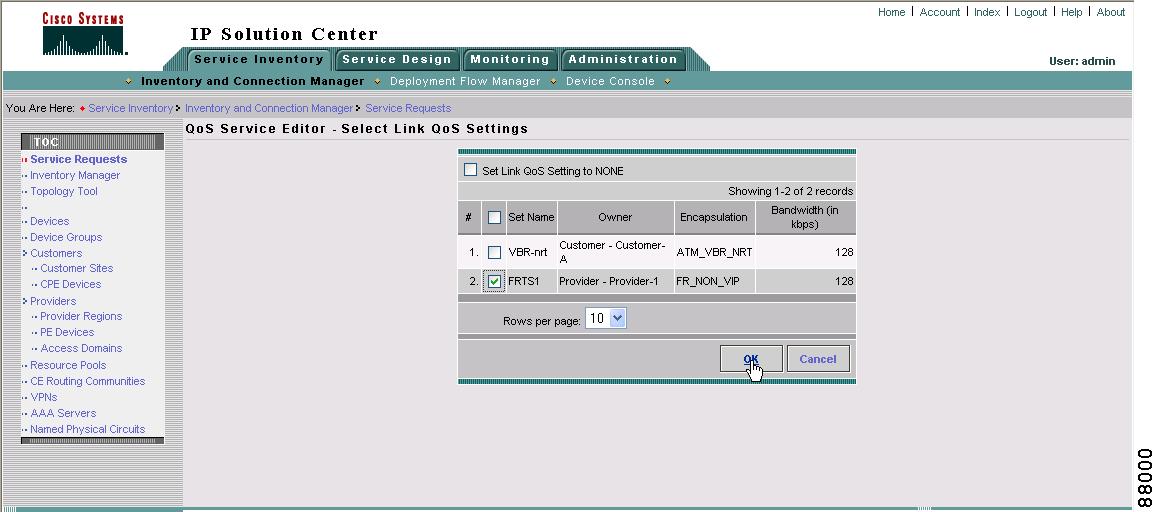The image size is (1157, 512).
Task: Open PE Devices in TOC
Action: pyautogui.click(x=67, y=332)
